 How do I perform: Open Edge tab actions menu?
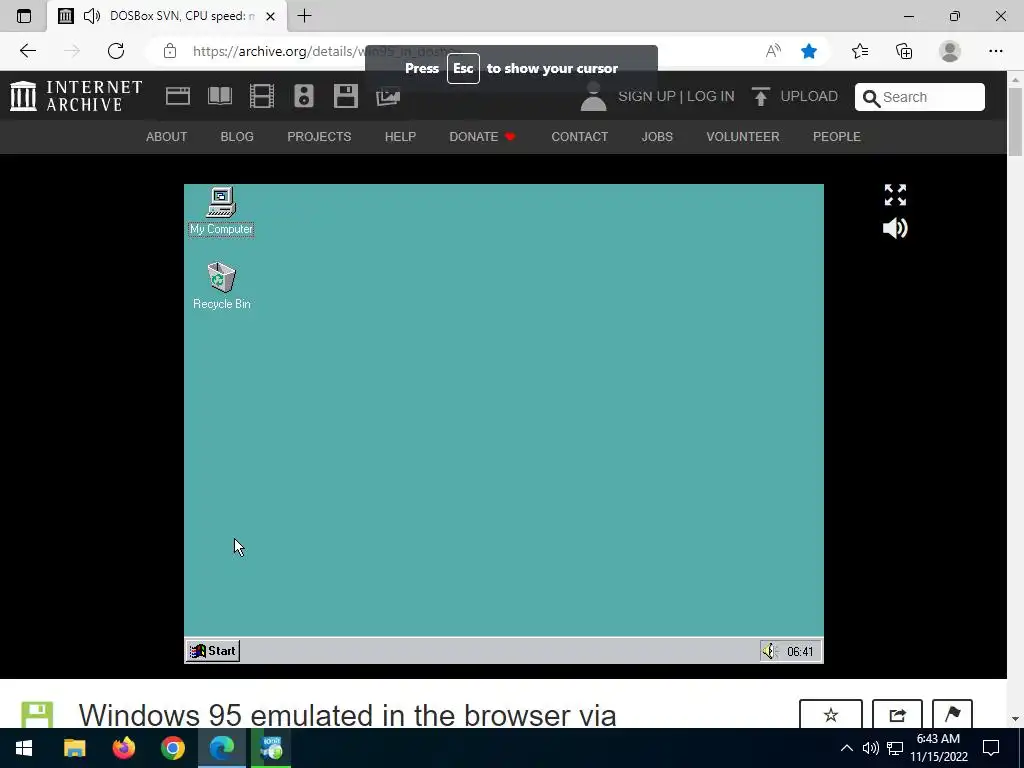[x=24, y=16]
